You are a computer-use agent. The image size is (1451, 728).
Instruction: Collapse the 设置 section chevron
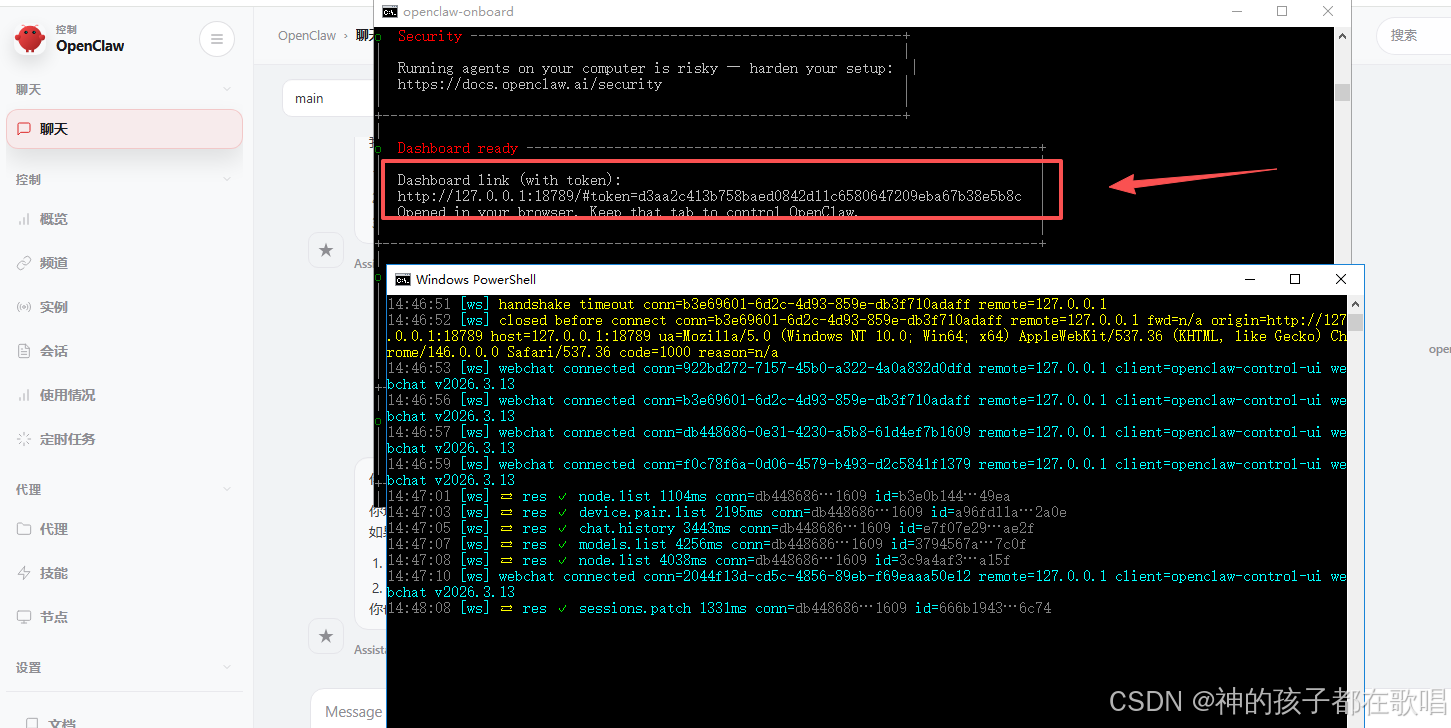(227, 668)
